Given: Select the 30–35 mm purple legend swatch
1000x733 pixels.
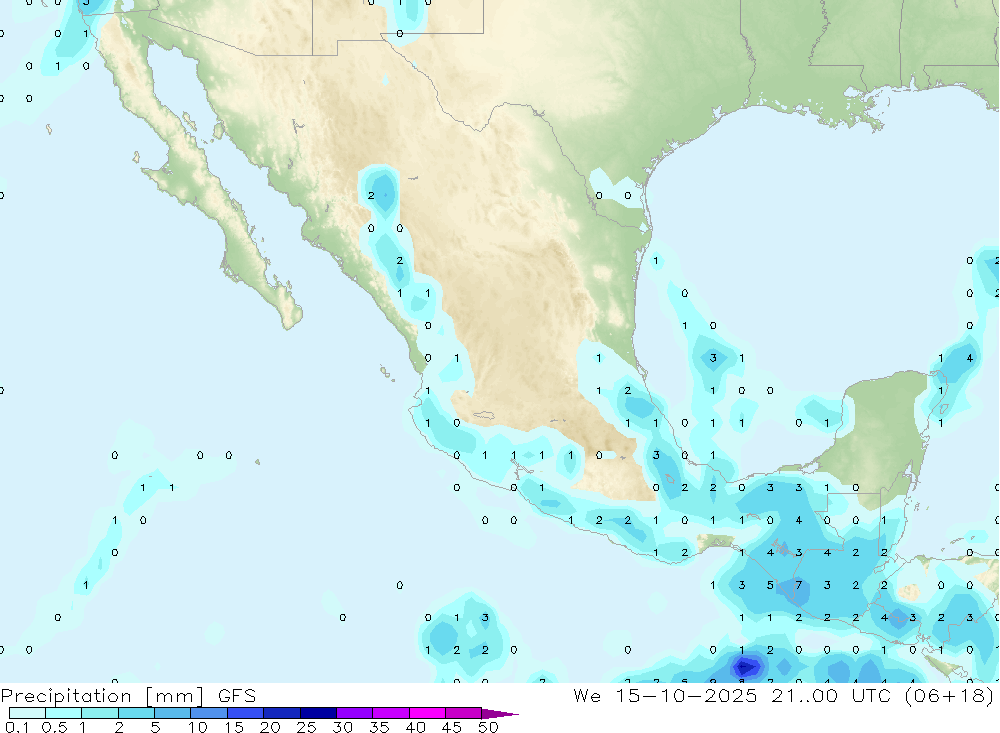Looking at the screenshot, I should click(x=355, y=713).
